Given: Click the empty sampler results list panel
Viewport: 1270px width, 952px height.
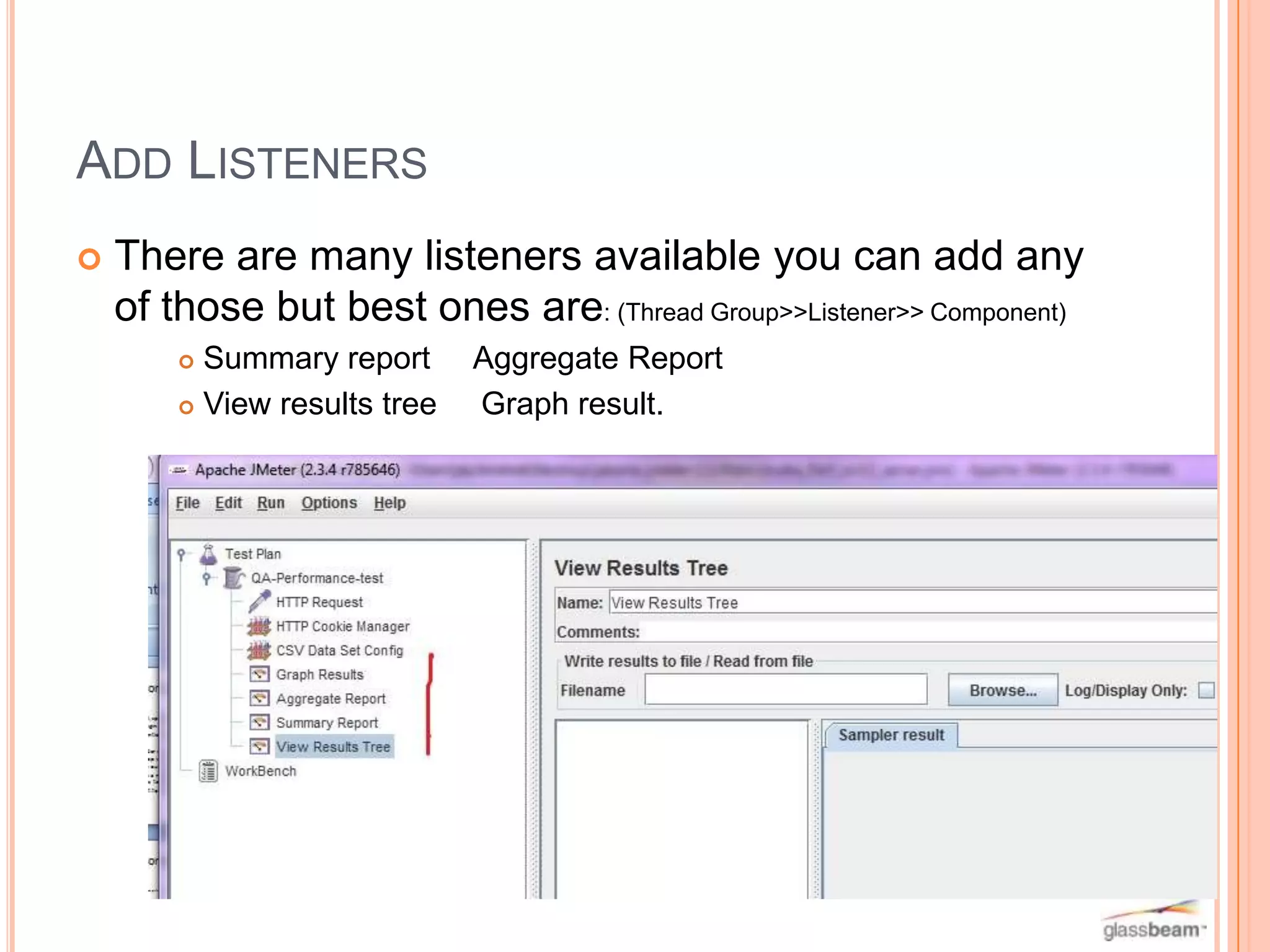Looking at the screenshot, I should [683, 809].
